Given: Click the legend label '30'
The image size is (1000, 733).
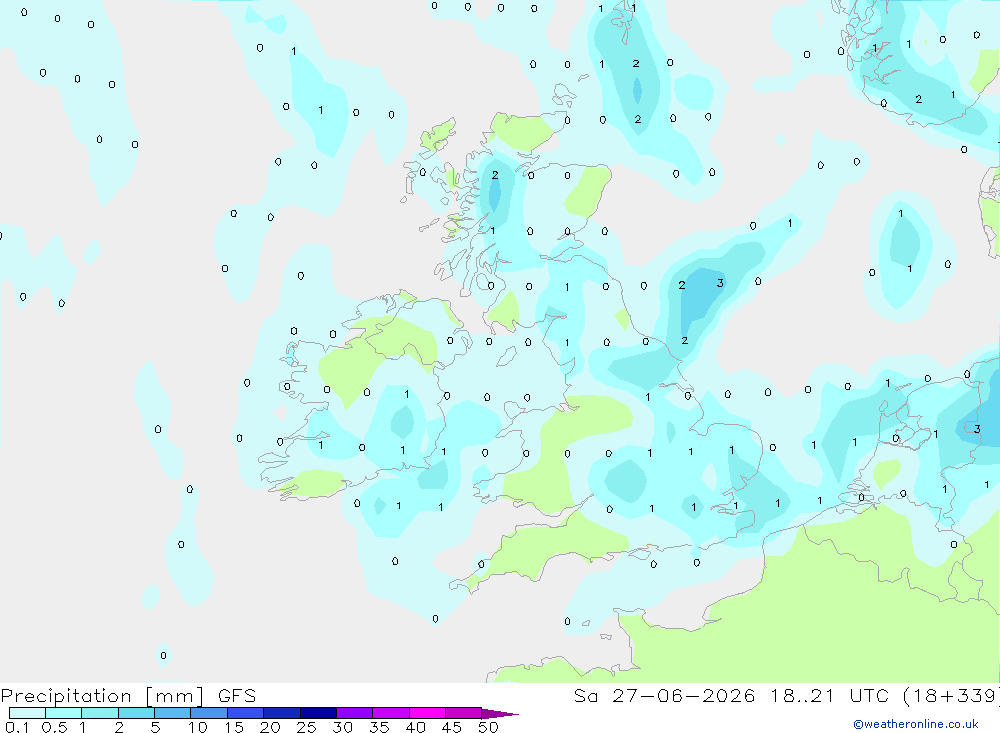Looking at the screenshot, I should pyautogui.click(x=342, y=727).
